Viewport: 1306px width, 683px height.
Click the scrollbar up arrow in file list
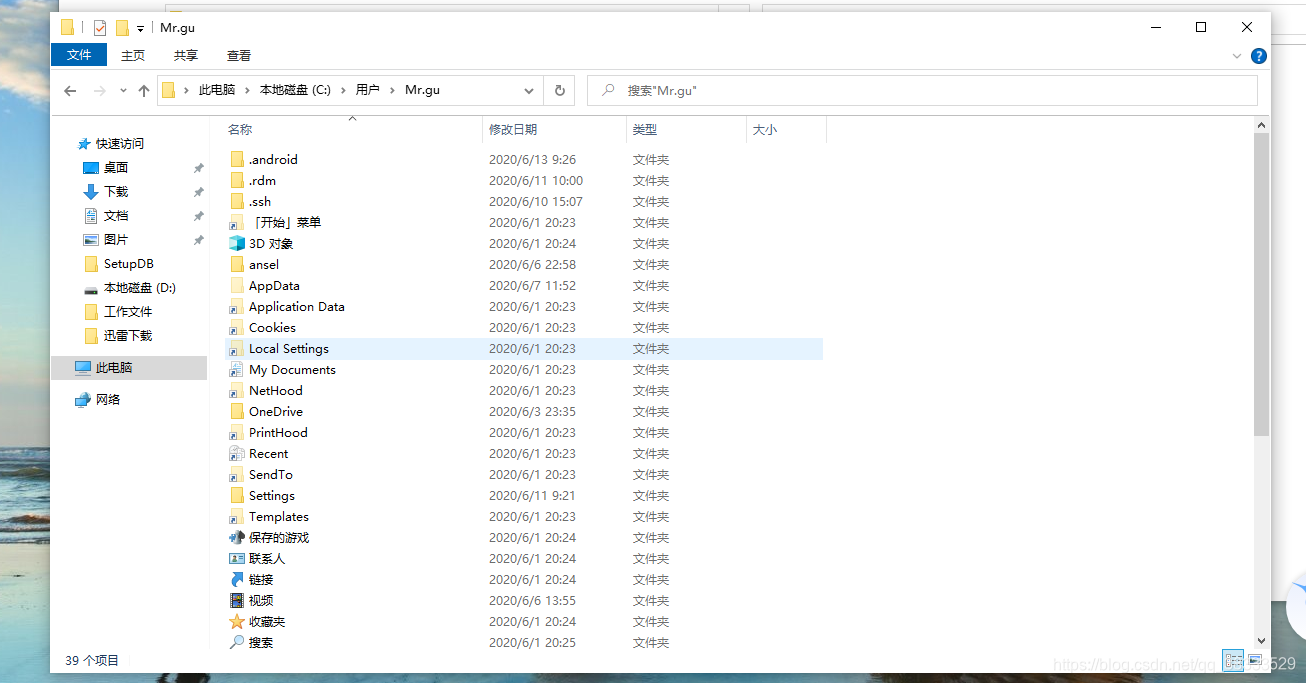(1262, 125)
